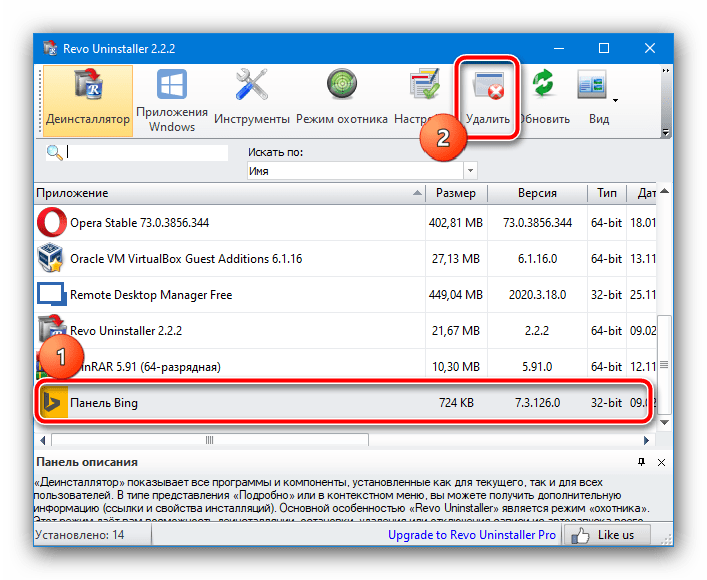Click vertical scrollbar down arrow
The width and height of the screenshot is (707, 580).
pyautogui.click(x=664, y=423)
